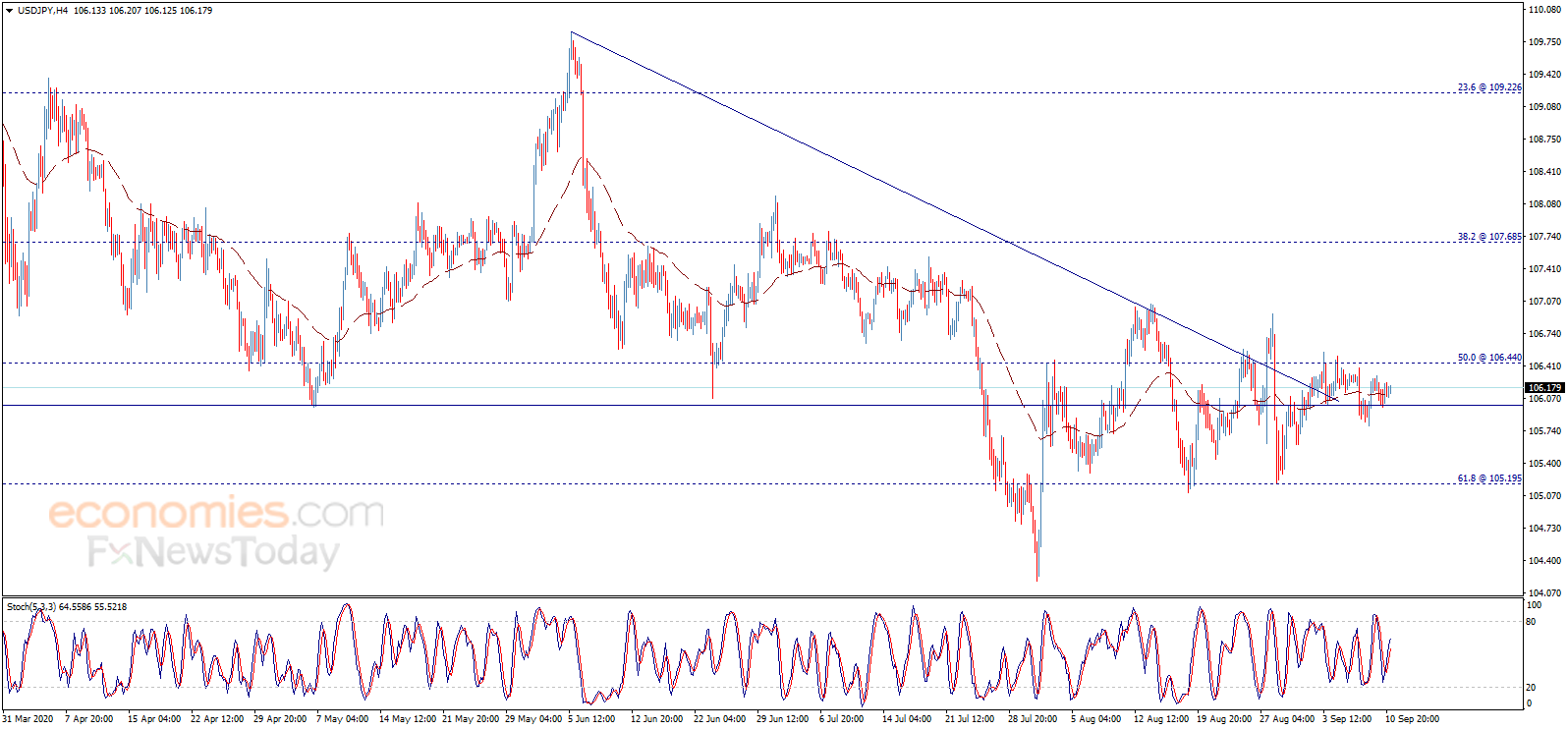Click the 28 Jul 20:00 date label

pyautogui.click(x=1032, y=719)
